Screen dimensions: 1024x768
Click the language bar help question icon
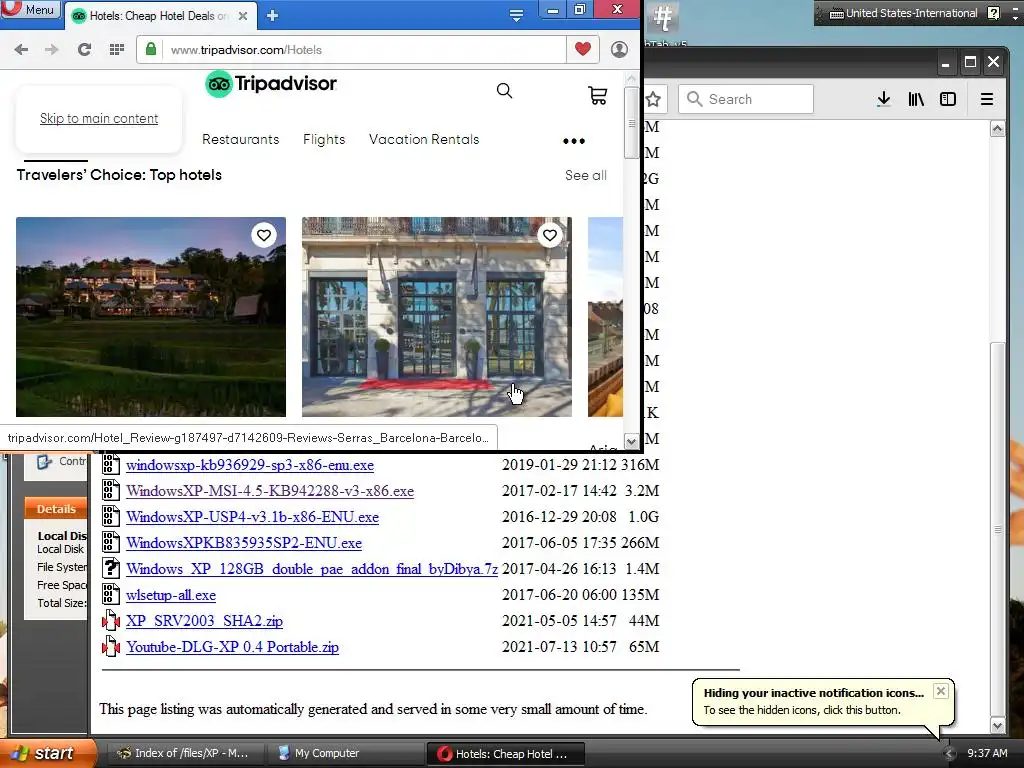[993, 13]
